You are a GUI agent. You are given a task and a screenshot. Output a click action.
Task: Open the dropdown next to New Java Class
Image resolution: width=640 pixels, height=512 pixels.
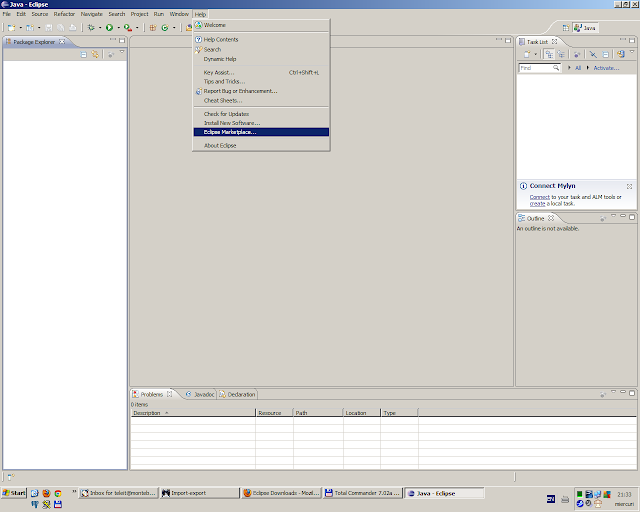[174, 28]
